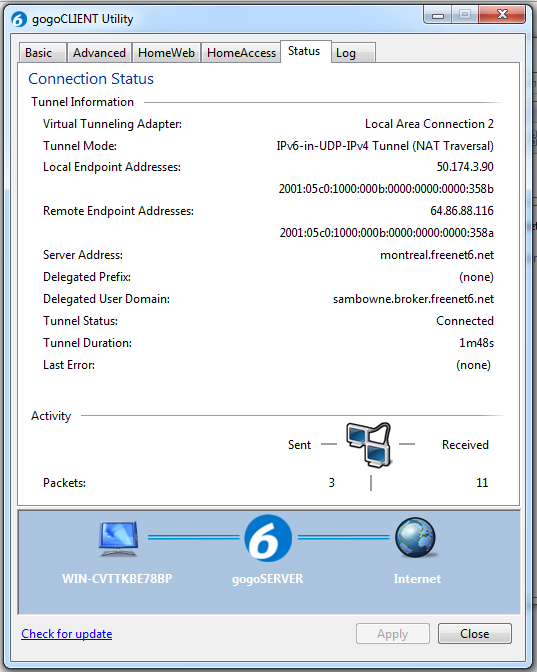Click the disabled Apply button
This screenshot has height=672, width=537.
393,633
